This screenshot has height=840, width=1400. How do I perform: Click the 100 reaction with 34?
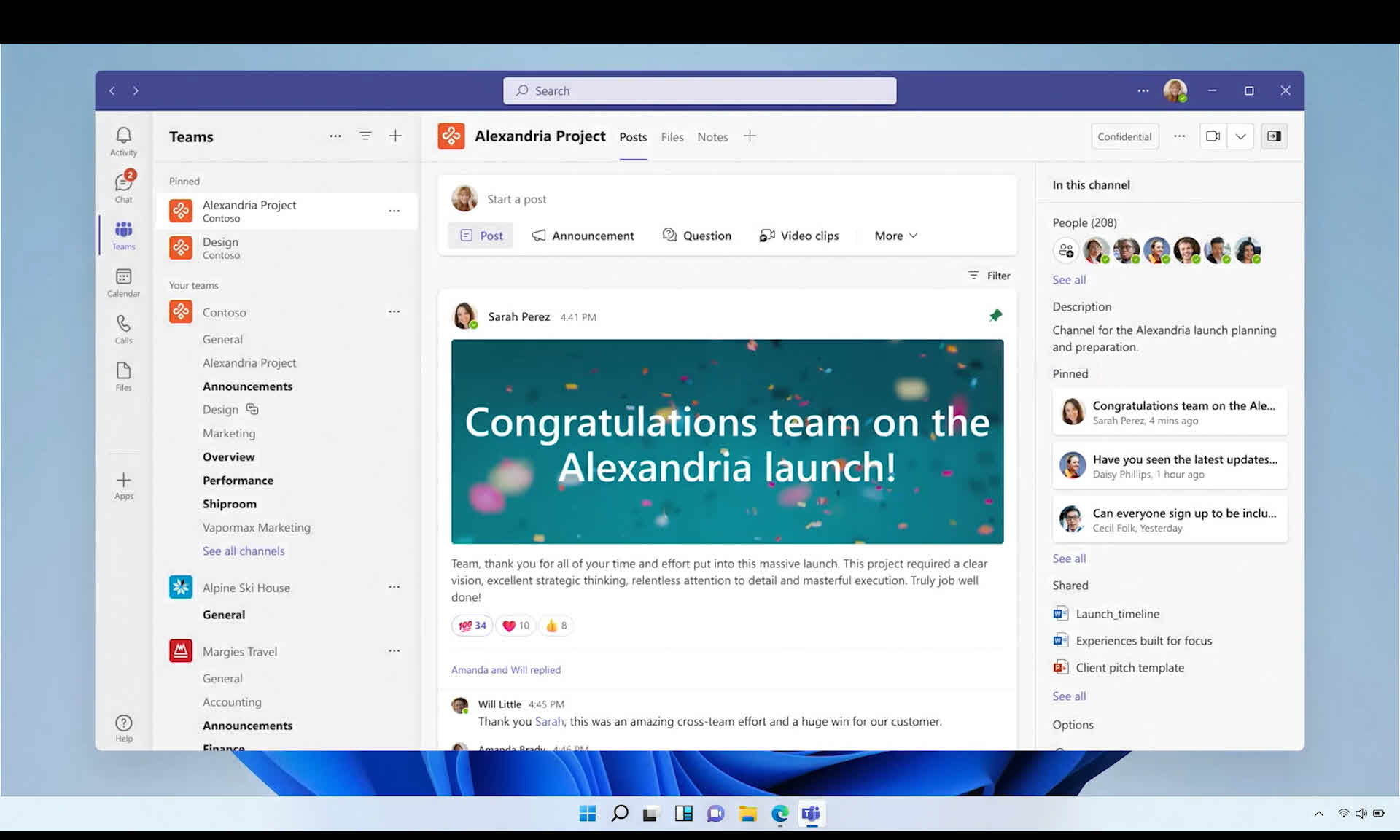[472, 626]
